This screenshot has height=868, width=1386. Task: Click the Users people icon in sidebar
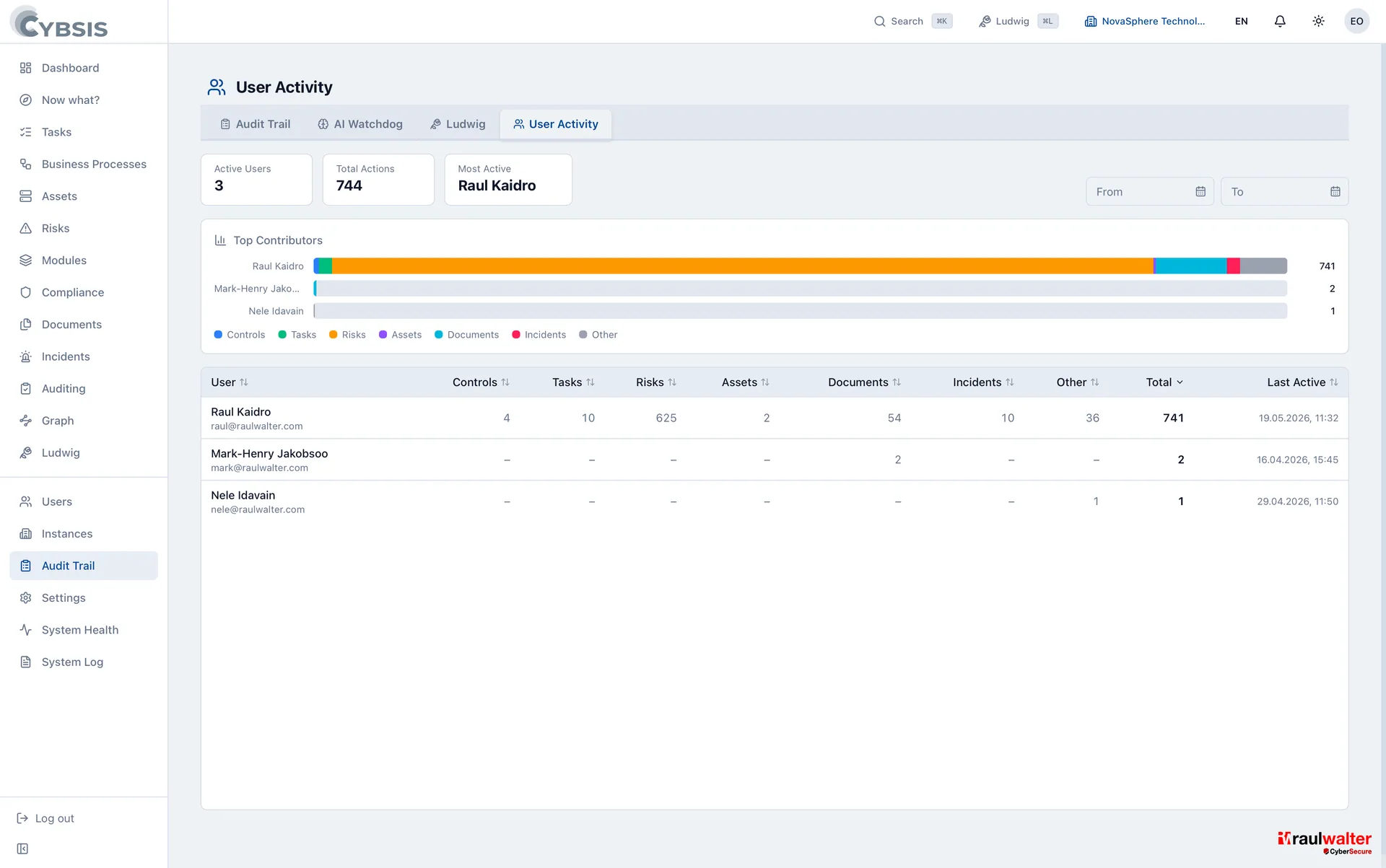pos(26,501)
